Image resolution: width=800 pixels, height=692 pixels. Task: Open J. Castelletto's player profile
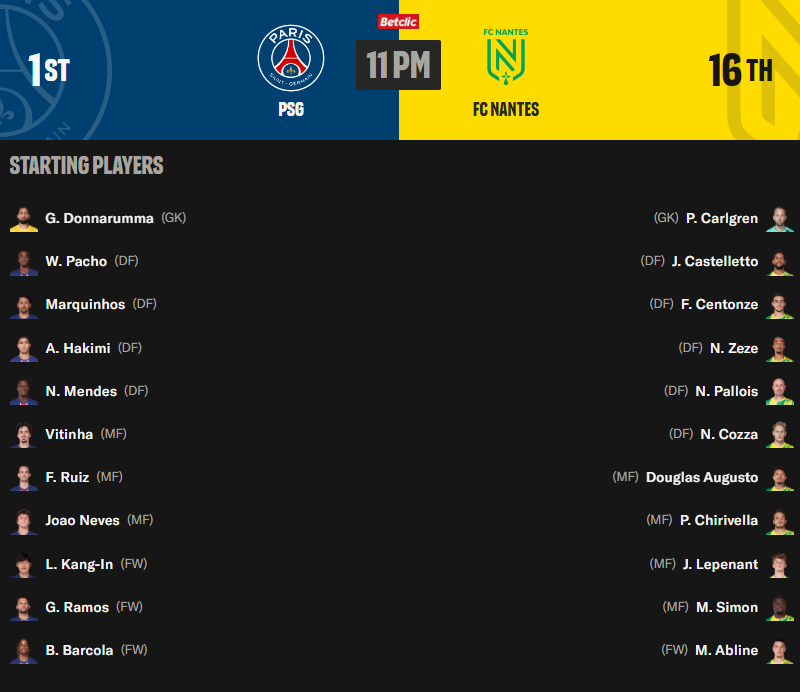715,261
